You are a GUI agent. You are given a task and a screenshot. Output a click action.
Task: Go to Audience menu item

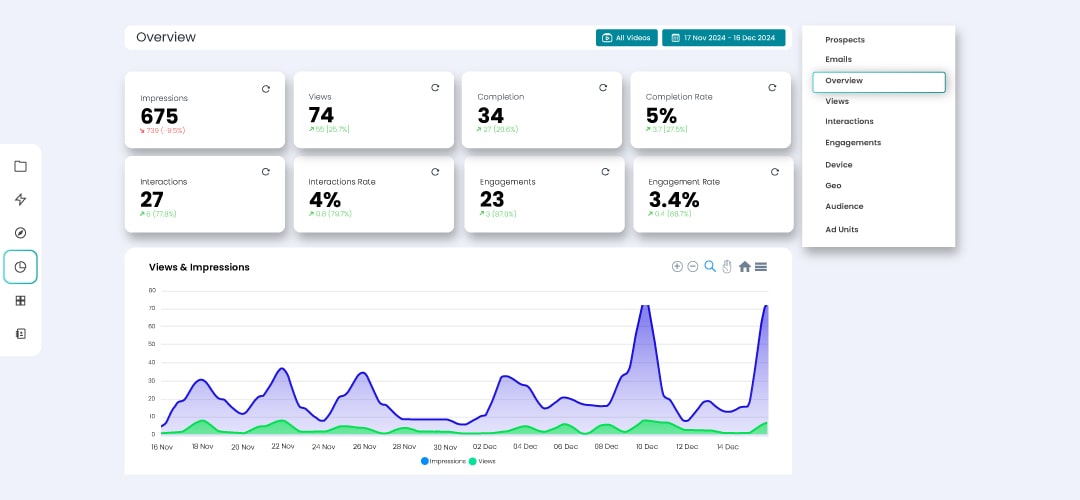pyautogui.click(x=844, y=207)
